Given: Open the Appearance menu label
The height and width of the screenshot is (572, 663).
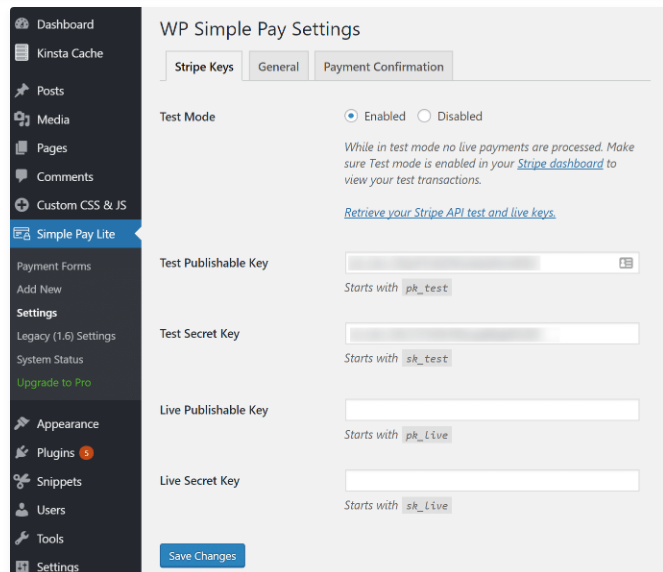Looking at the screenshot, I should pos(68,424).
